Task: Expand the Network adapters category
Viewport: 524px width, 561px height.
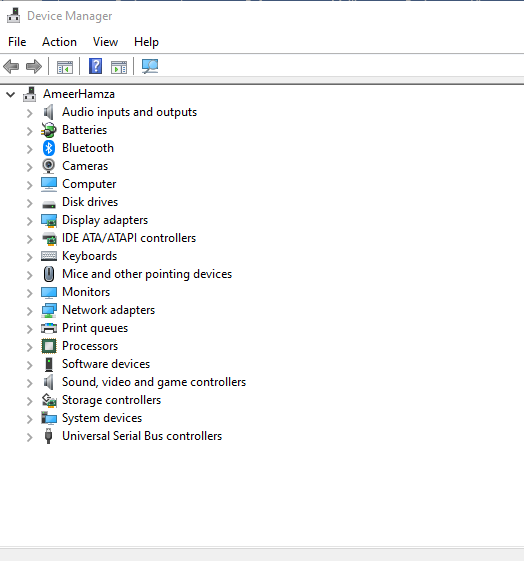Action: [x=30, y=311]
